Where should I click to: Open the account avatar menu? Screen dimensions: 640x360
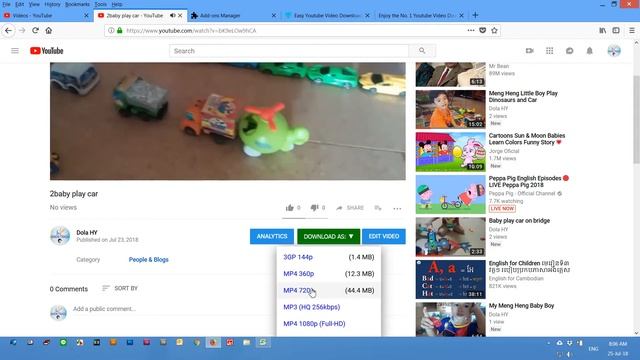(614, 51)
